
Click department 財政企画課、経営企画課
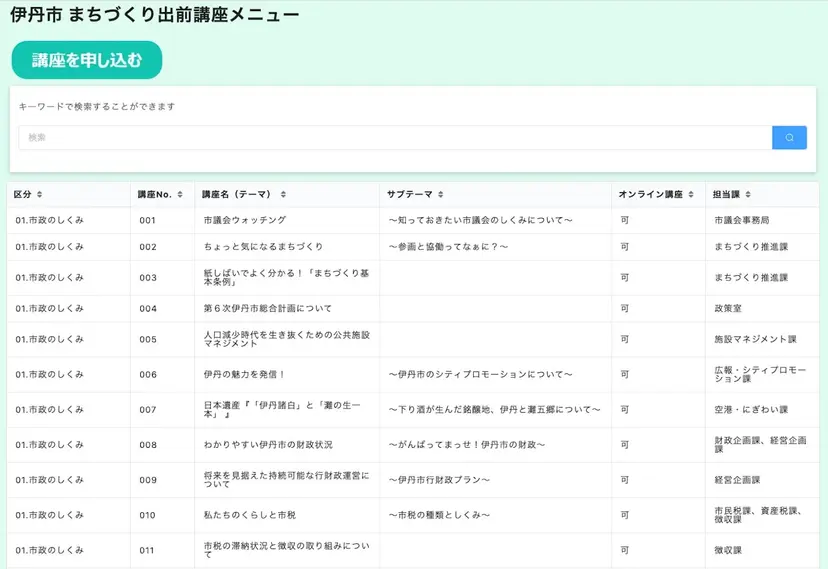(760, 445)
